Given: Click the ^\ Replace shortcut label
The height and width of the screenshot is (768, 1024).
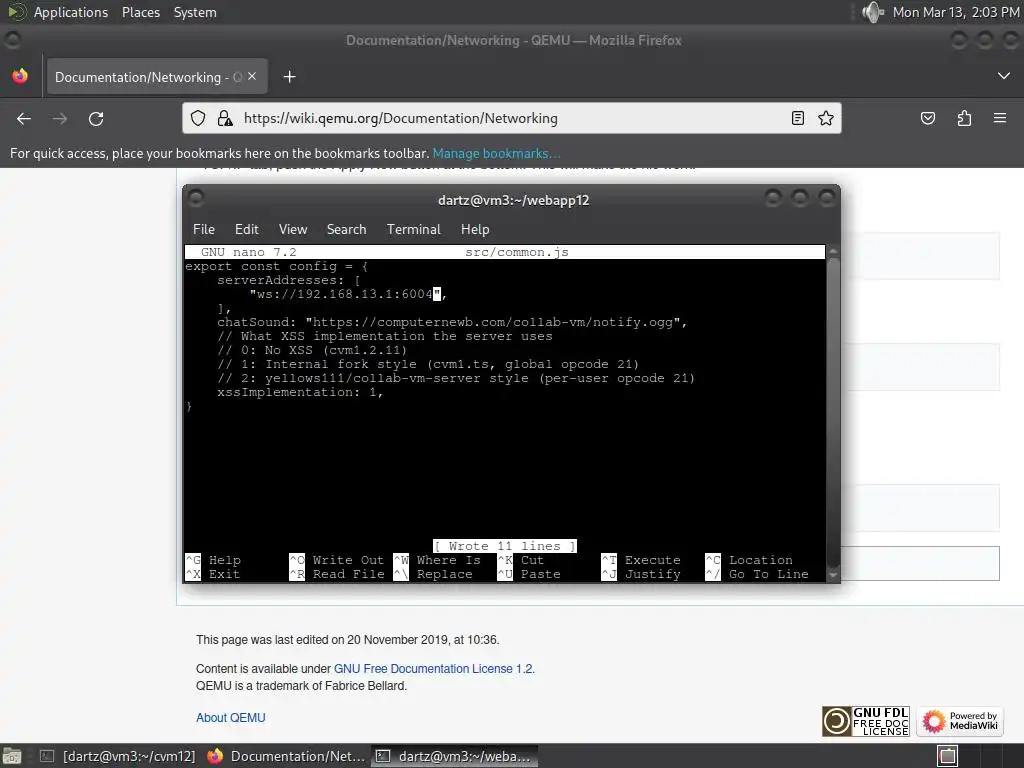Looking at the screenshot, I should pyautogui.click(x=433, y=574).
